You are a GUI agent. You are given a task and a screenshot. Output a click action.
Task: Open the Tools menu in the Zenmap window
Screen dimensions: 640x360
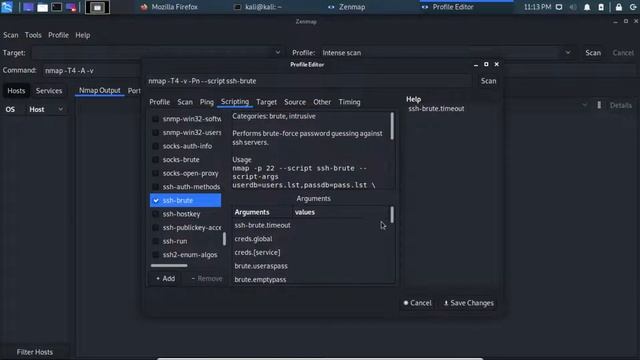tap(33, 35)
